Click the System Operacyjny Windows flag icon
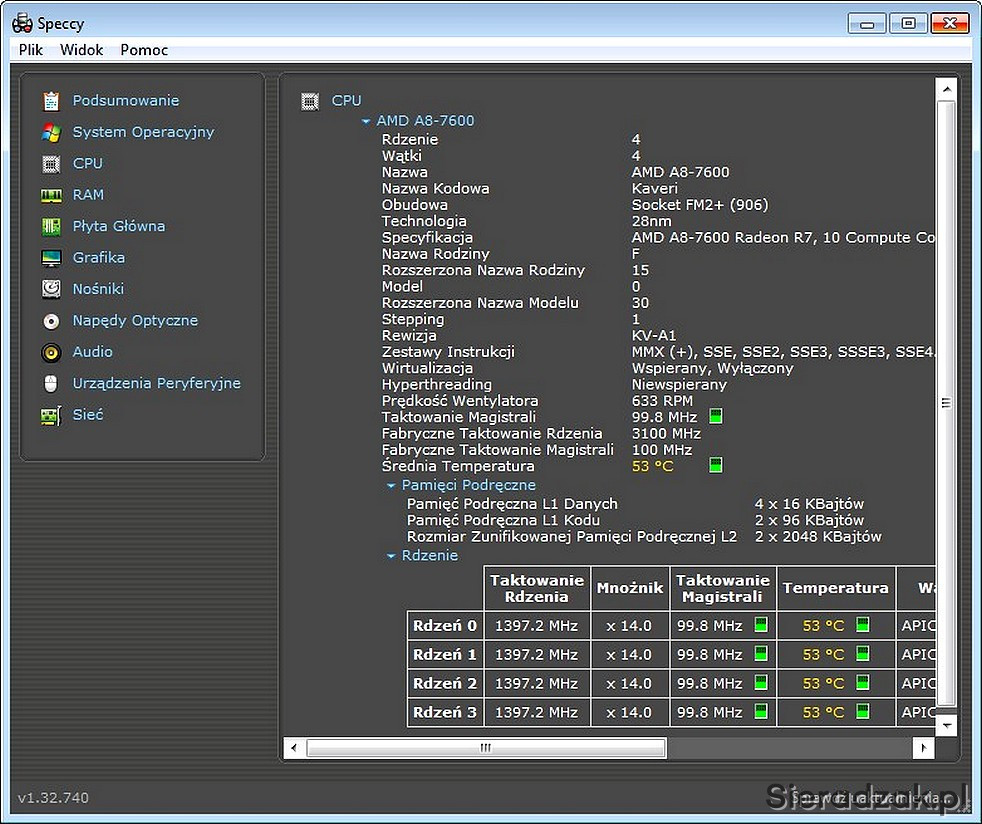 (51, 132)
